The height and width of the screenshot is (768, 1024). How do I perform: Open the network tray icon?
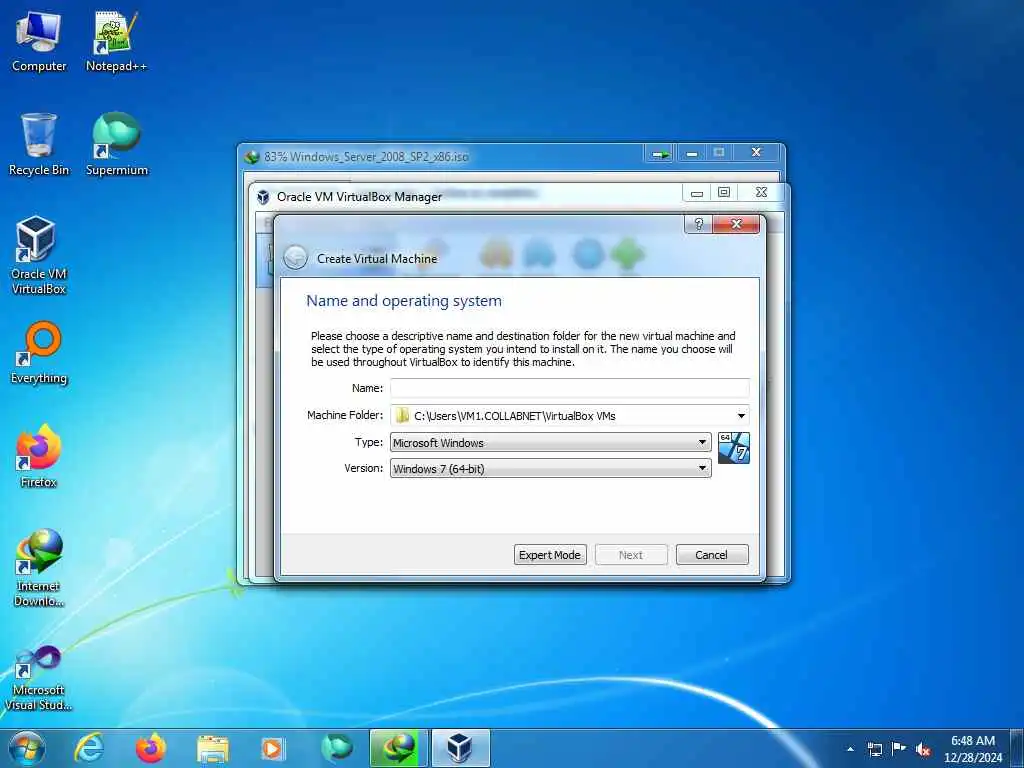coord(875,749)
